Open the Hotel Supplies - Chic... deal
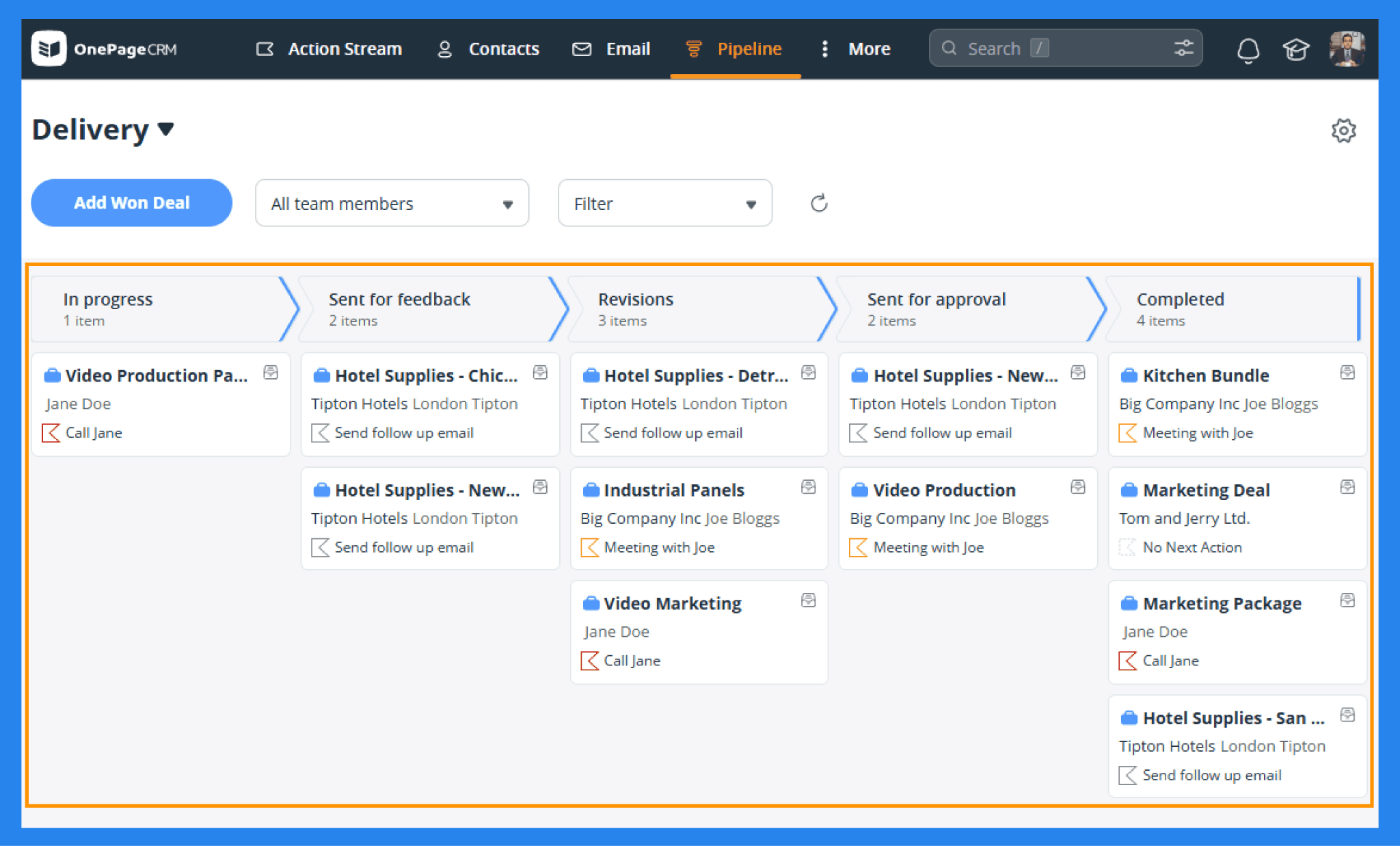Image resolution: width=1400 pixels, height=846 pixels. coord(426,375)
